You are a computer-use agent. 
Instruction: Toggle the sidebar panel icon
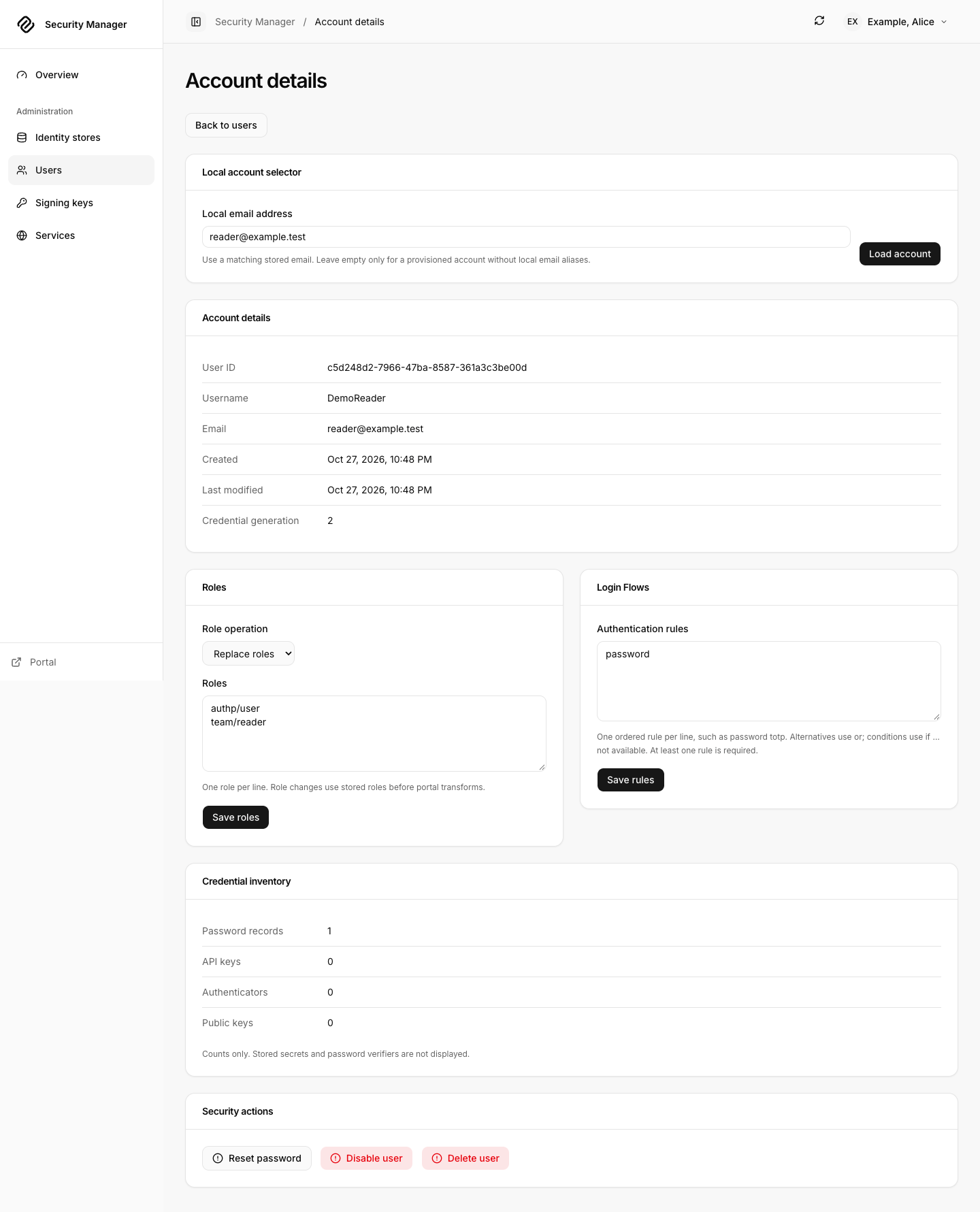[196, 22]
